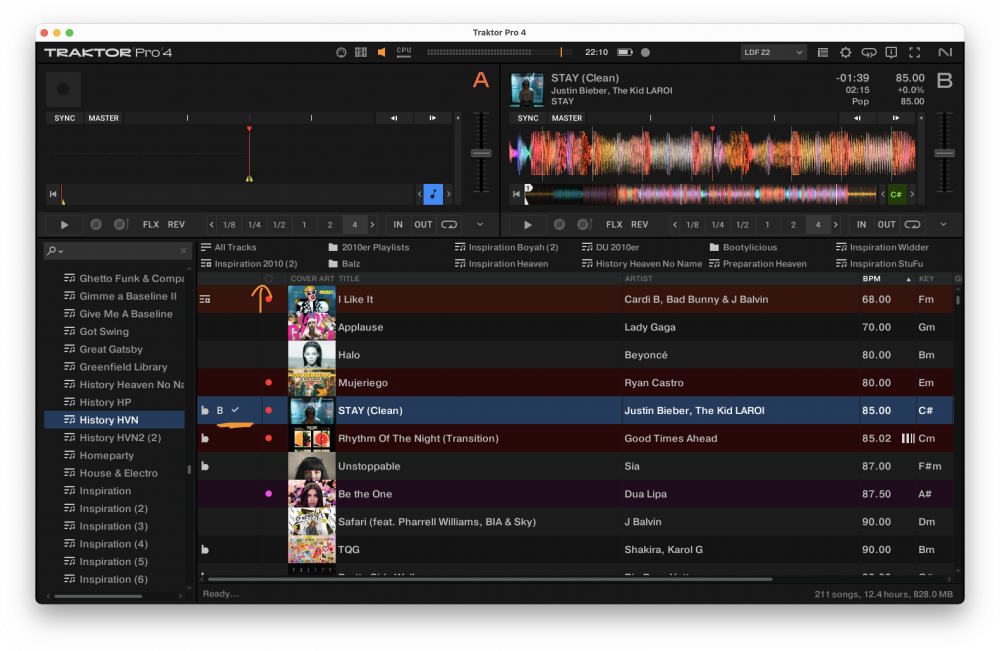Click the Native Instruments logo
The width and height of the screenshot is (1000, 651).
click(945, 52)
